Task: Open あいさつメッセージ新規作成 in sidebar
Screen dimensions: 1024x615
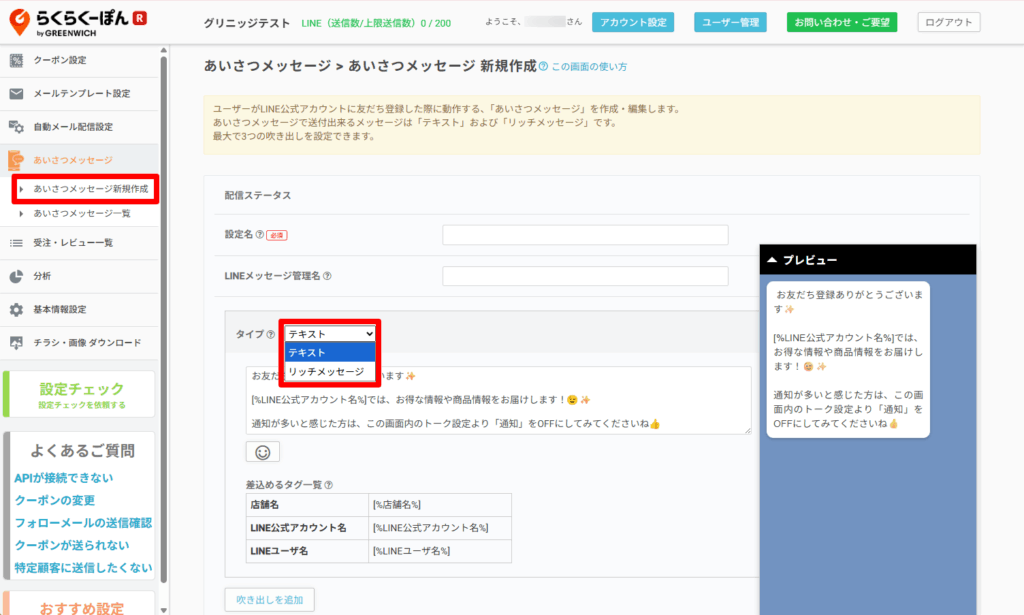Action: pyautogui.click(x=90, y=189)
